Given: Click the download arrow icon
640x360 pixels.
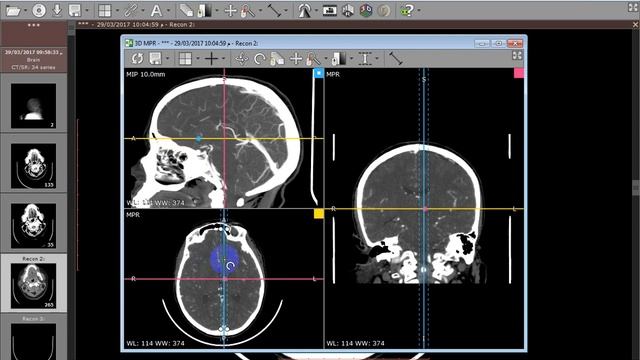Looking at the screenshot, I should tap(57, 10).
